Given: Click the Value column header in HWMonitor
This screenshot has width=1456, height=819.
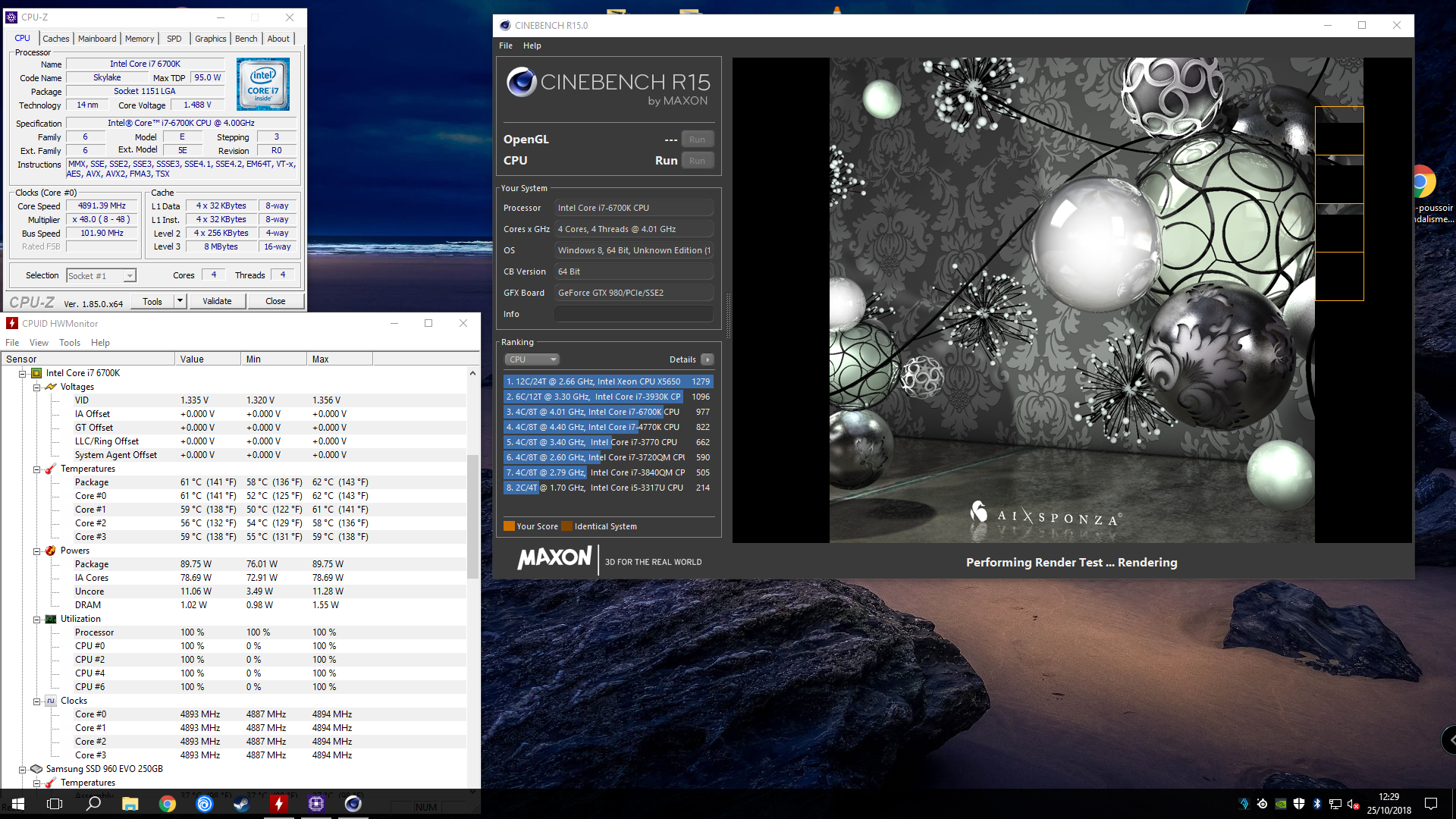Looking at the screenshot, I should pyautogui.click(x=208, y=359).
